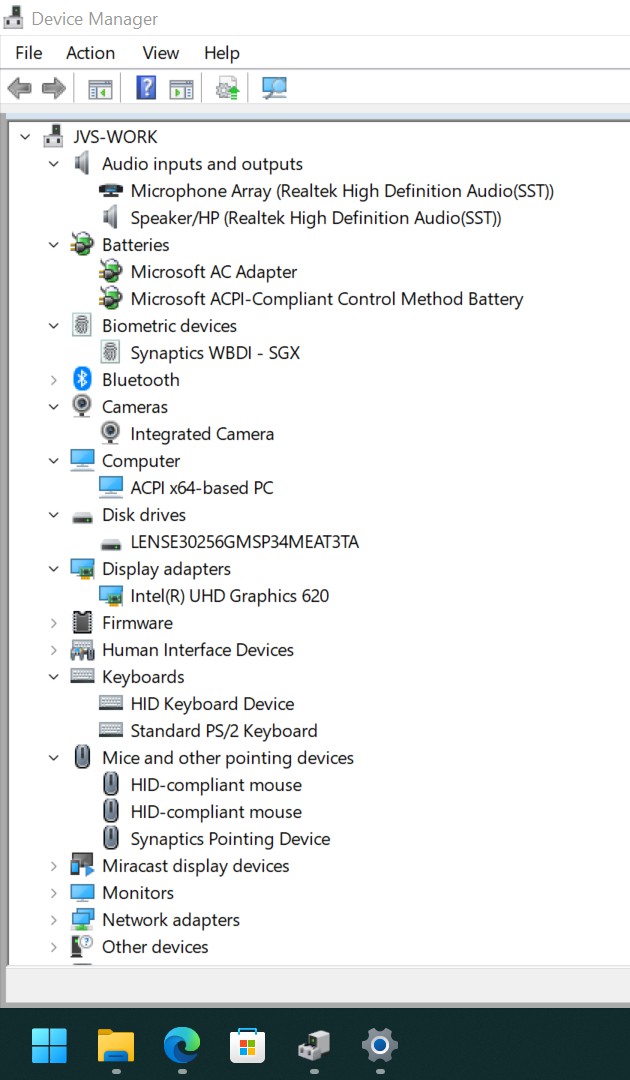Open Microsoft Store from the taskbar
The height and width of the screenshot is (1080, 630).
tap(248, 1046)
